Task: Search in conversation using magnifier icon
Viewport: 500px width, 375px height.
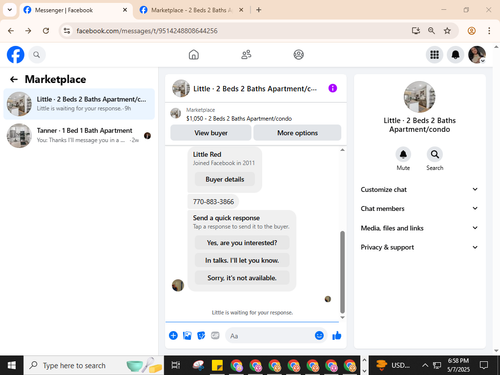Action: coord(435,154)
